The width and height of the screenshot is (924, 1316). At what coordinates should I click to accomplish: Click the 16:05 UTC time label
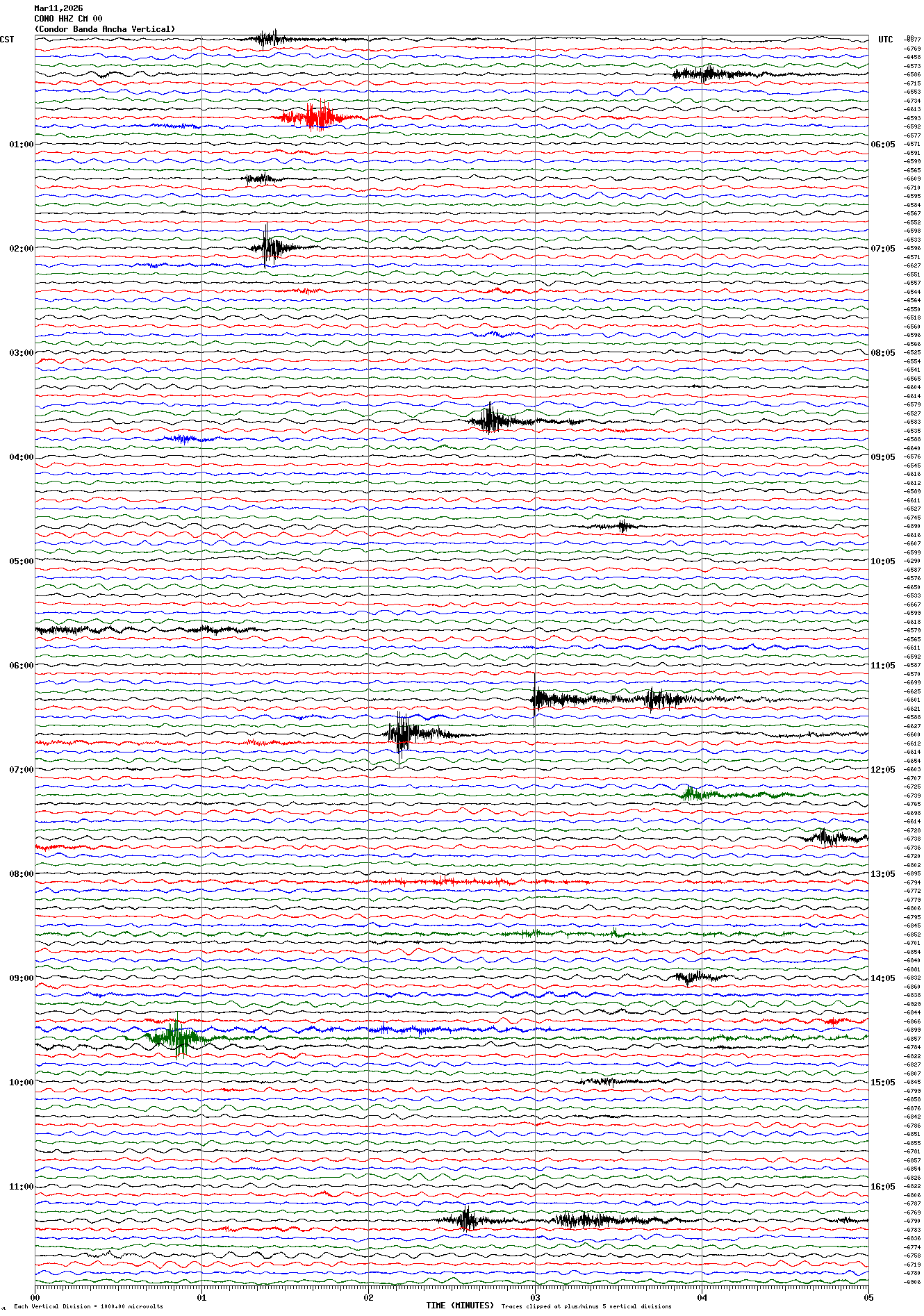click(x=882, y=1187)
